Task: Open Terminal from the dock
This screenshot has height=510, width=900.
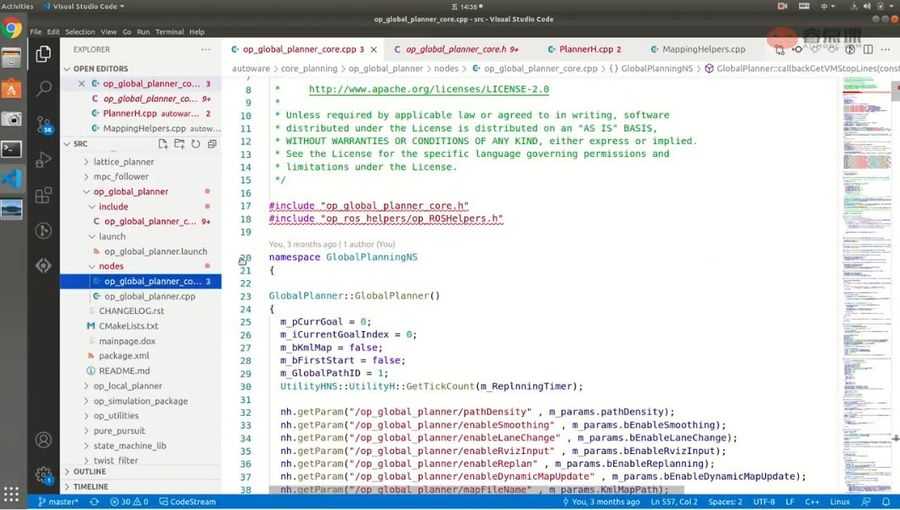Action: 11,149
